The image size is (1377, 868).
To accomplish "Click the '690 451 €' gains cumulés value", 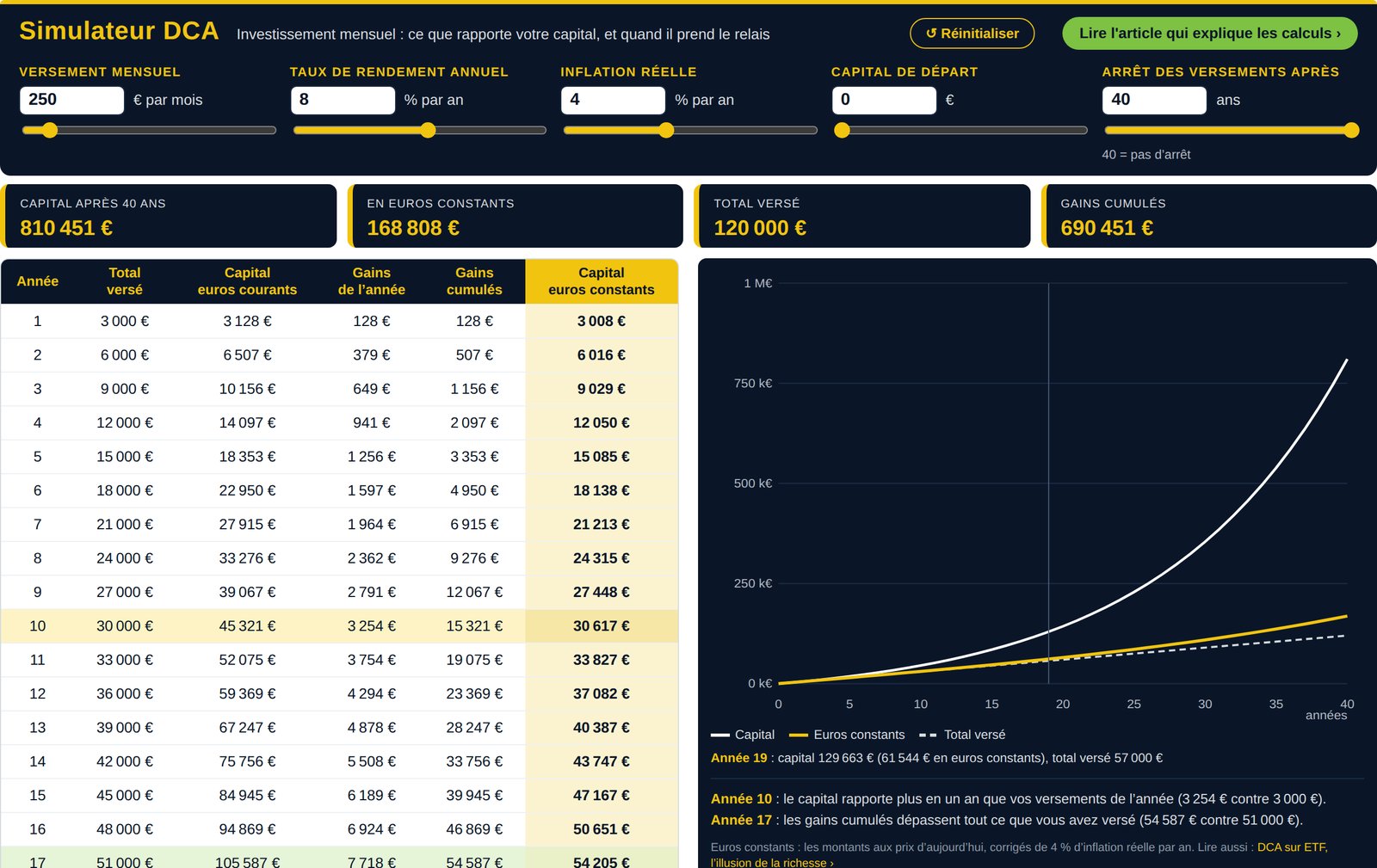I will [1107, 228].
